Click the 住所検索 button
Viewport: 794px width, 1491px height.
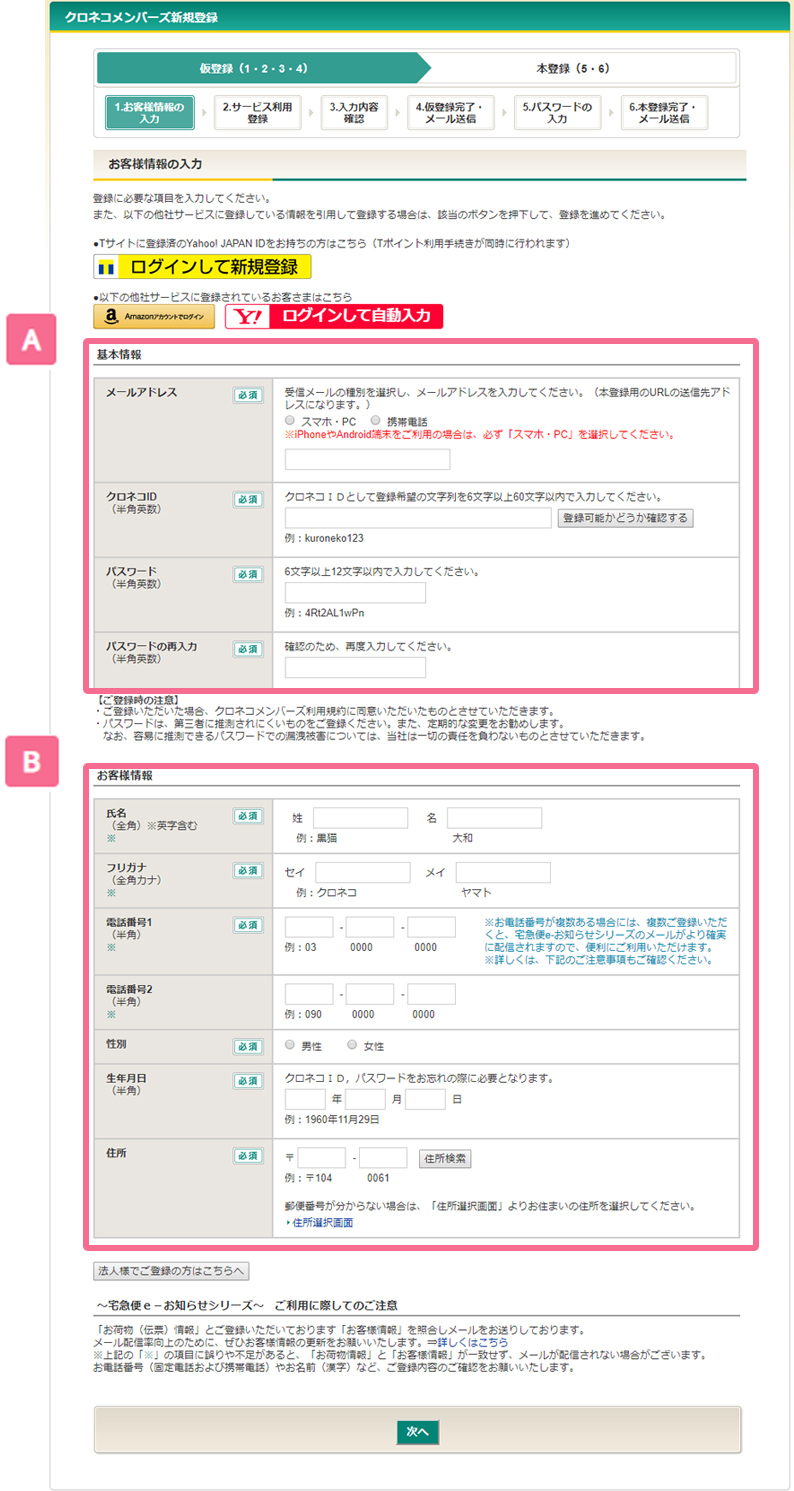445,1158
